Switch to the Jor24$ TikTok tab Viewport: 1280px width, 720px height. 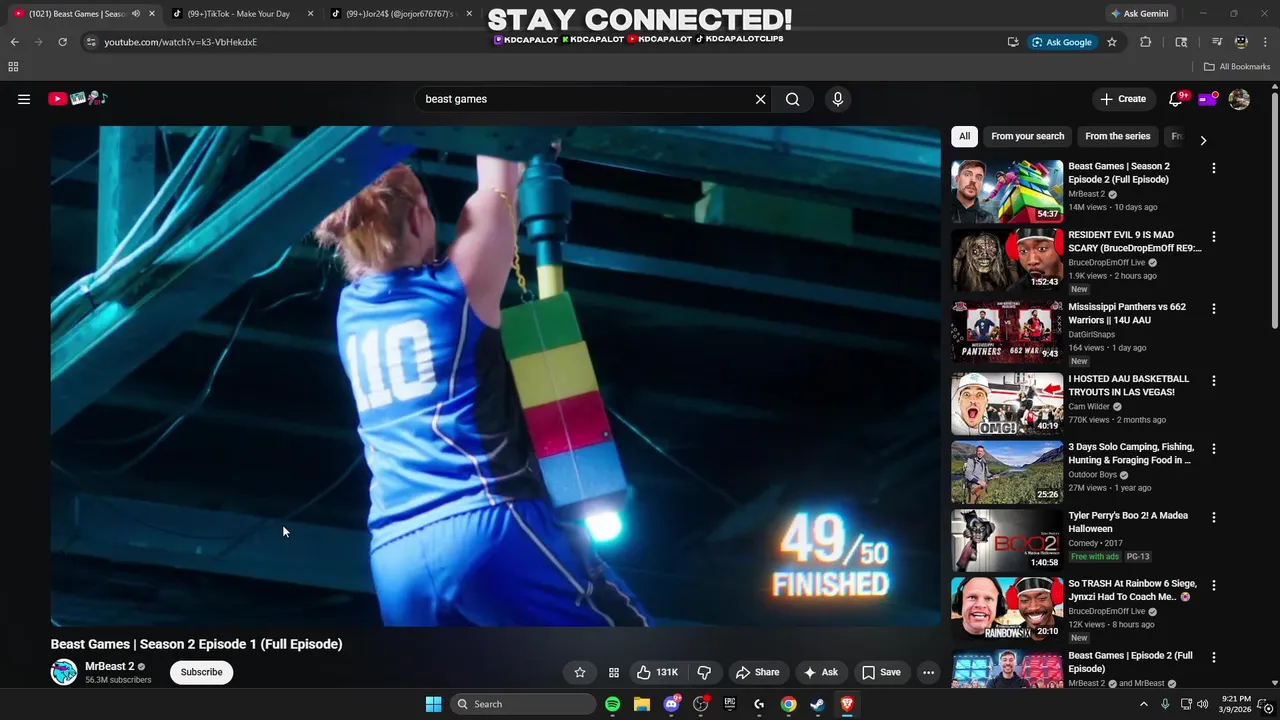(400, 14)
